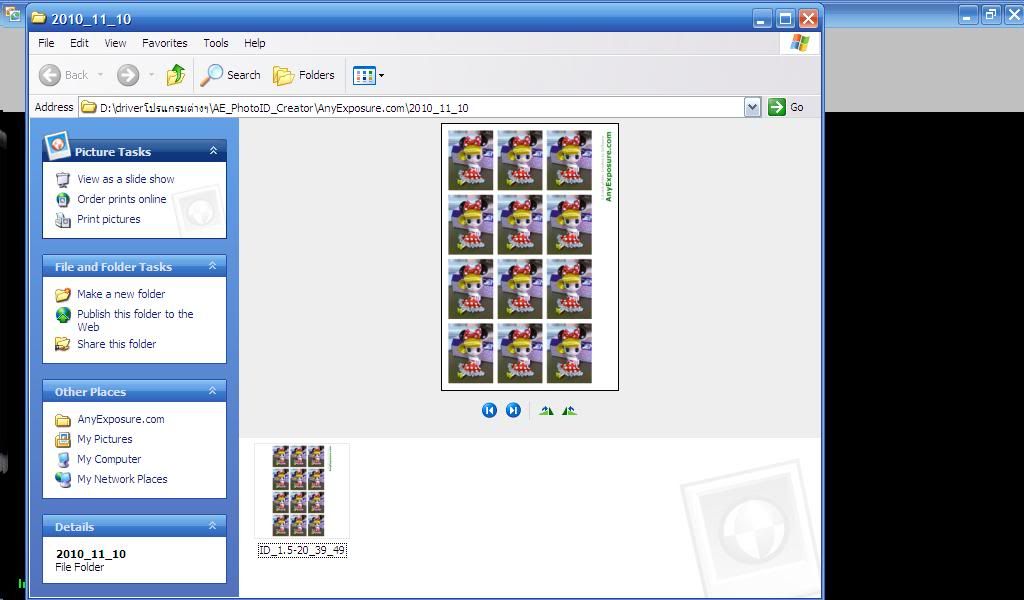Collapse the Details panel
Viewport: 1024px width, 600px height.
point(212,526)
